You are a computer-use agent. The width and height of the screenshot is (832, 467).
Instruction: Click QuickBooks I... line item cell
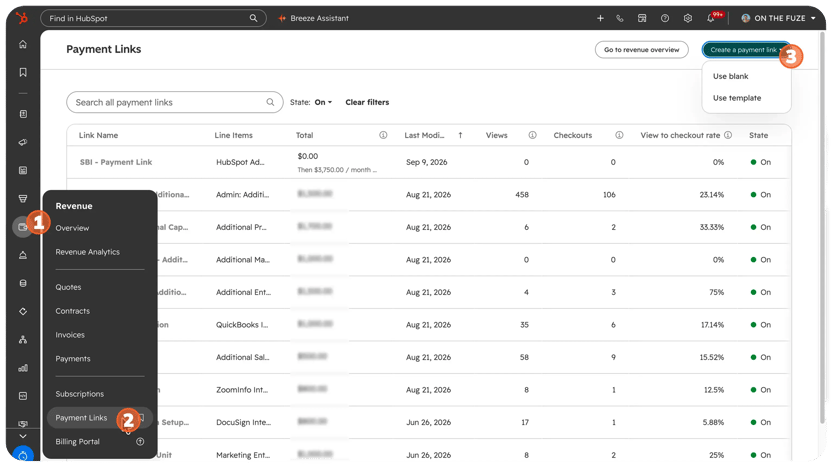[241, 325]
